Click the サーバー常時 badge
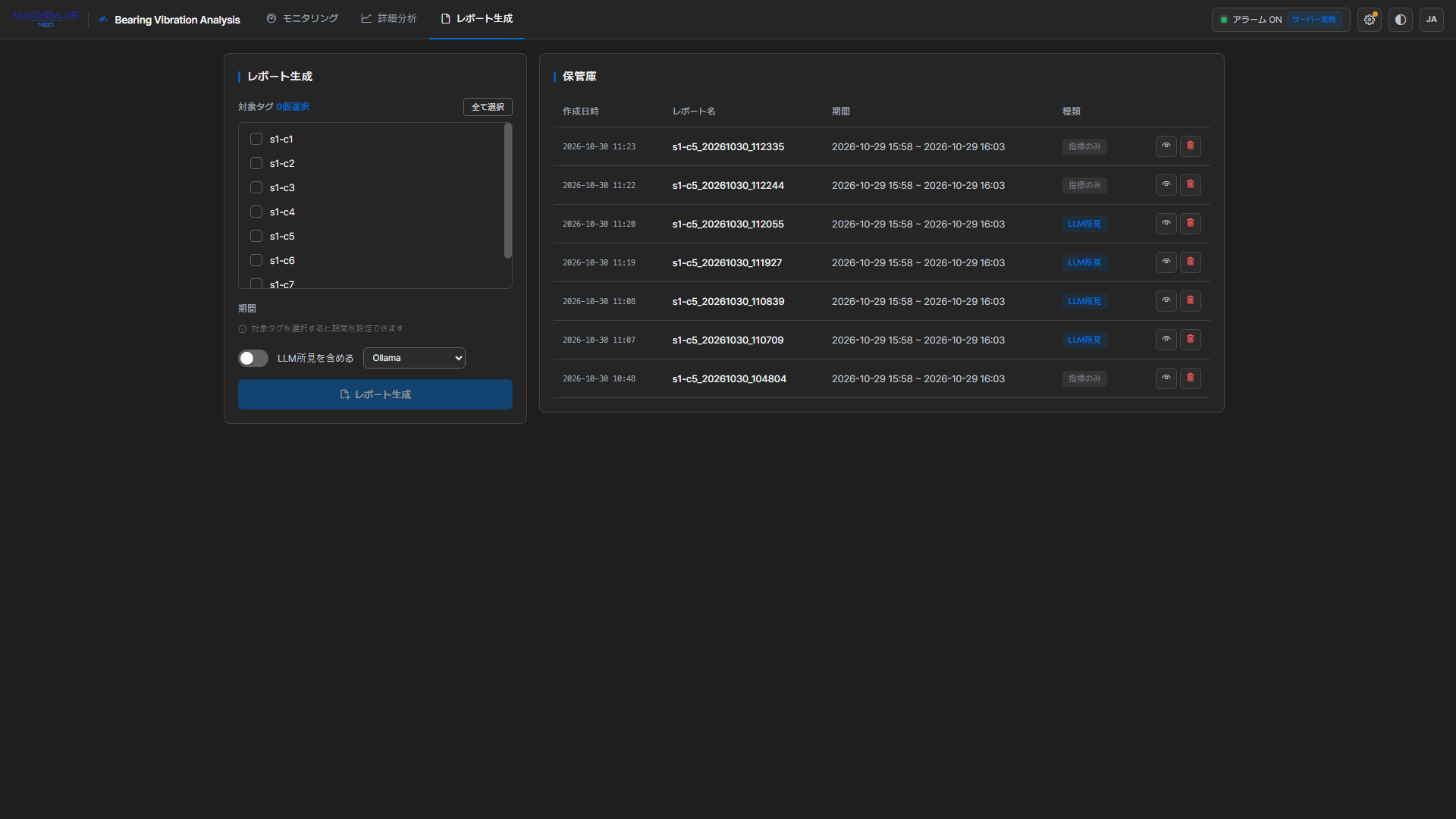Screen dimensions: 1456x819 pyautogui.click(x=1314, y=20)
